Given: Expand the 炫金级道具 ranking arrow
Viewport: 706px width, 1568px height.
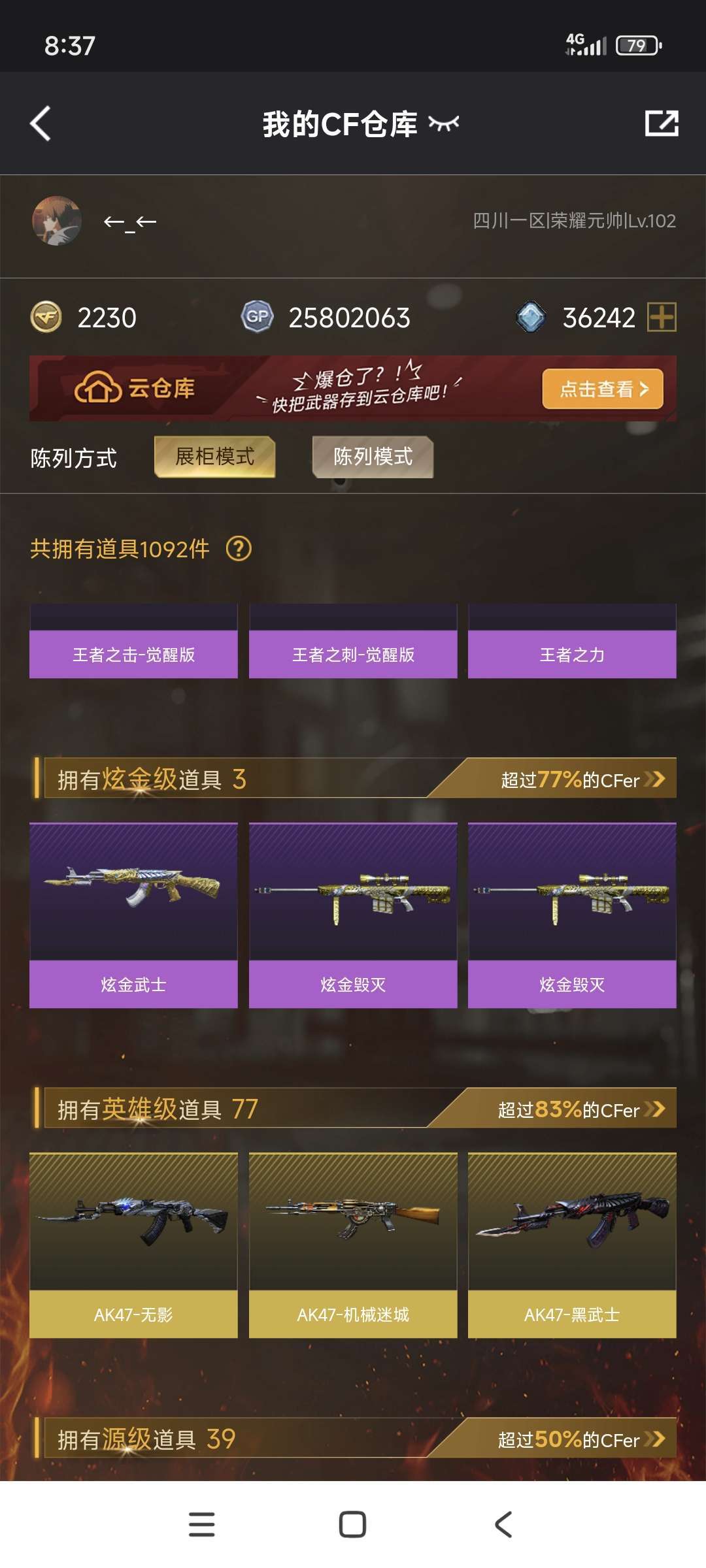Looking at the screenshot, I should tap(654, 779).
